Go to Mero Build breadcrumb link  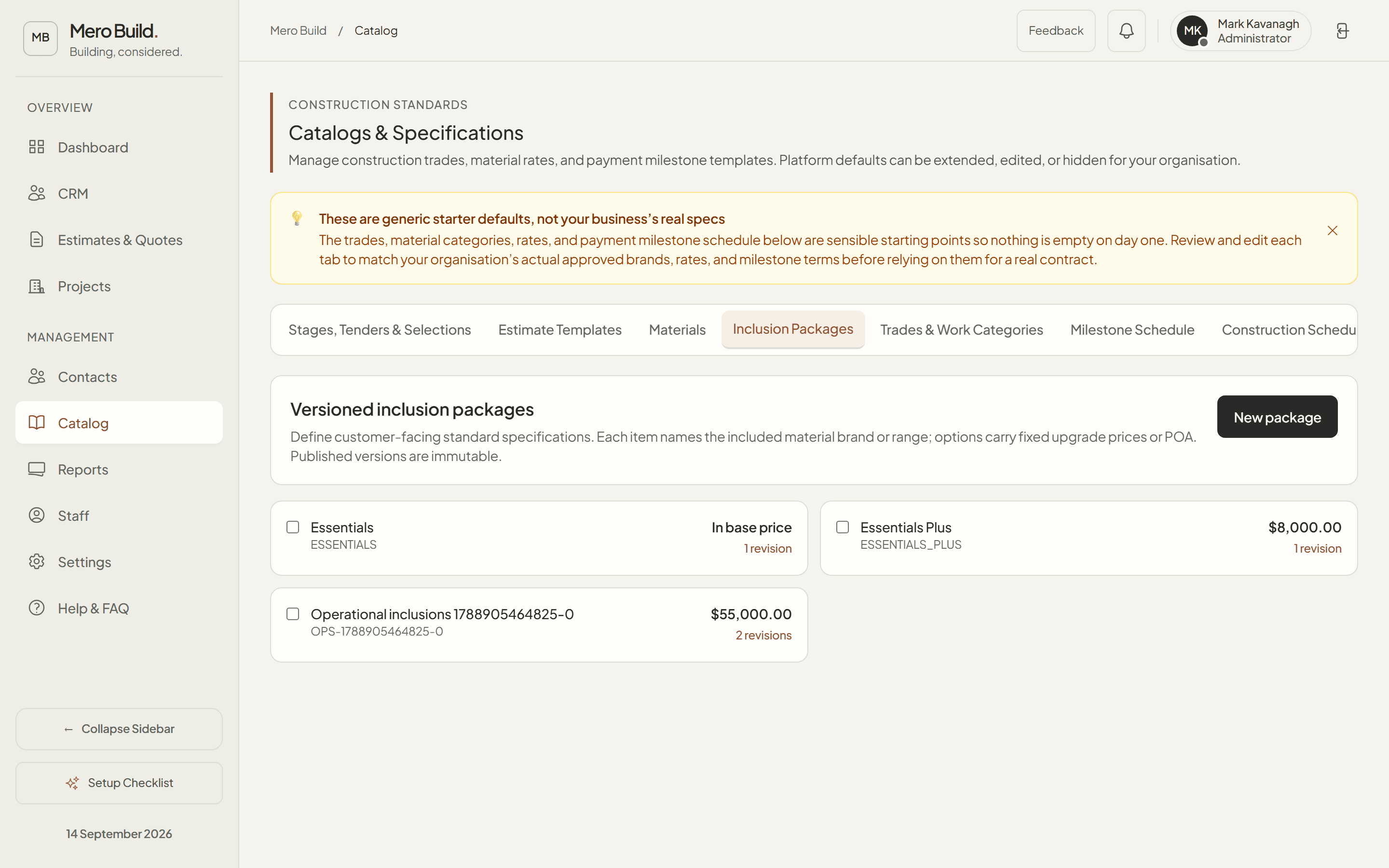[x=298, y=30]
